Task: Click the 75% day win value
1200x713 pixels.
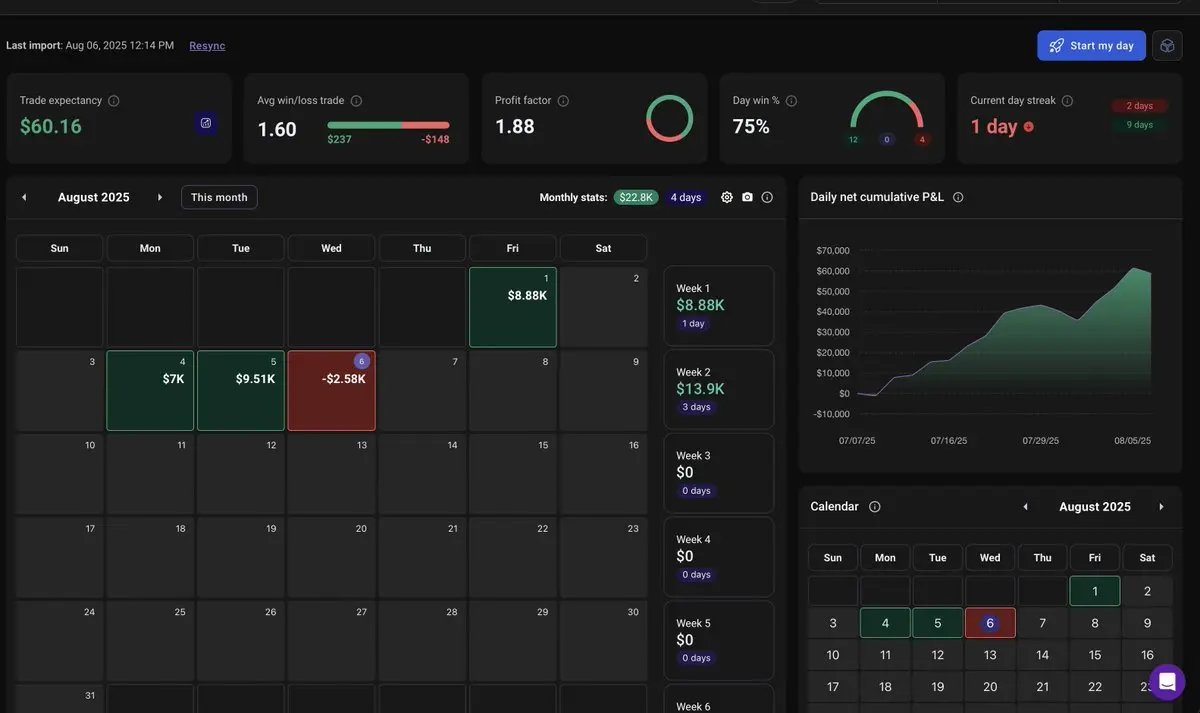Action: pyautogui.click(x=751, y=127)
